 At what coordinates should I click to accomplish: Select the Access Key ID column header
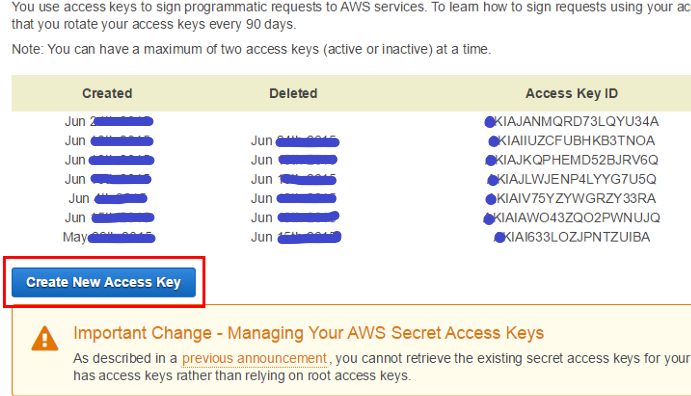coord(572,93)
